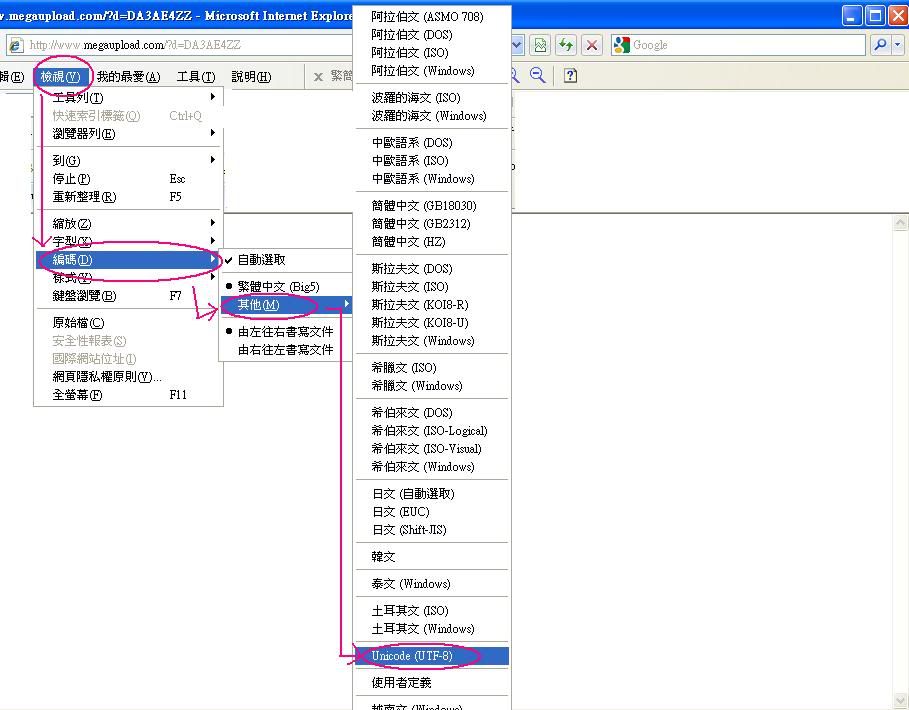Select 土耳其文 (Windows) encoding

click(432, 629)
